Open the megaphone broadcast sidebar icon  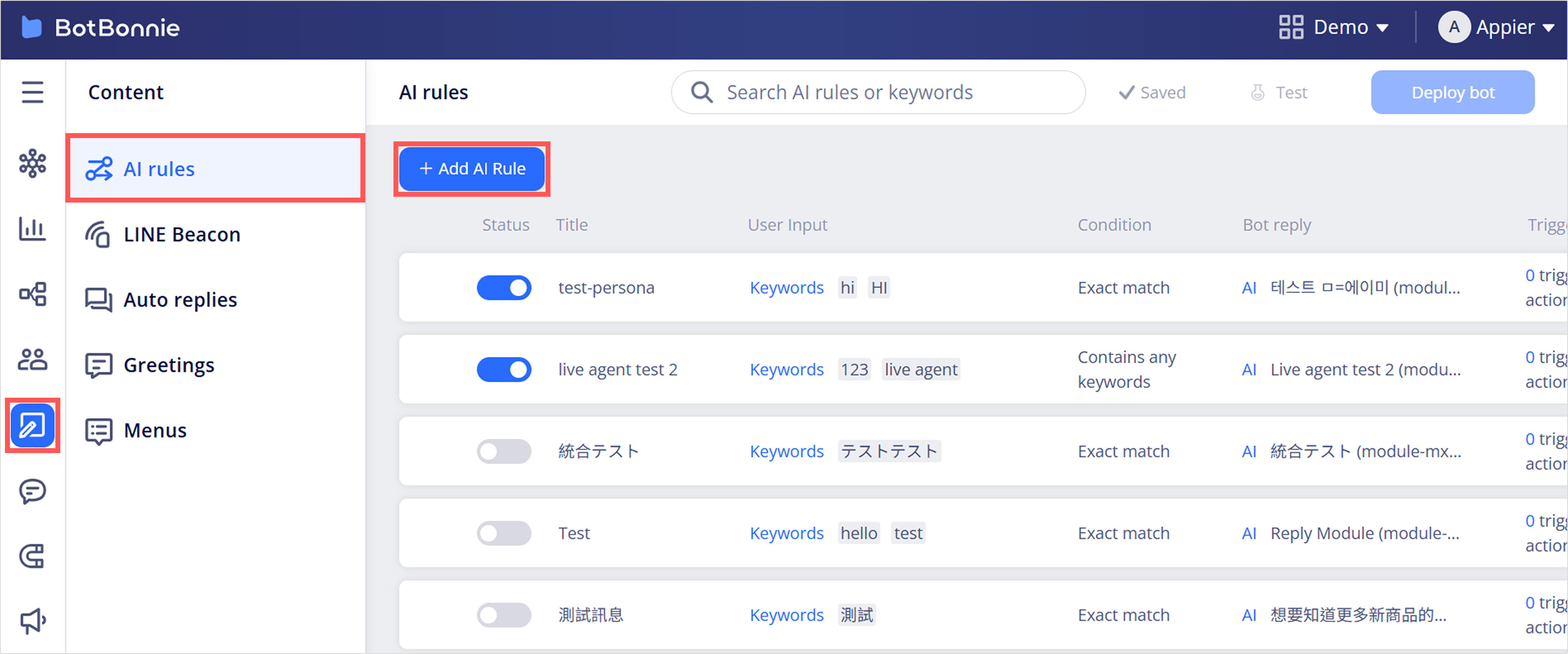click(x=32, y=621)
